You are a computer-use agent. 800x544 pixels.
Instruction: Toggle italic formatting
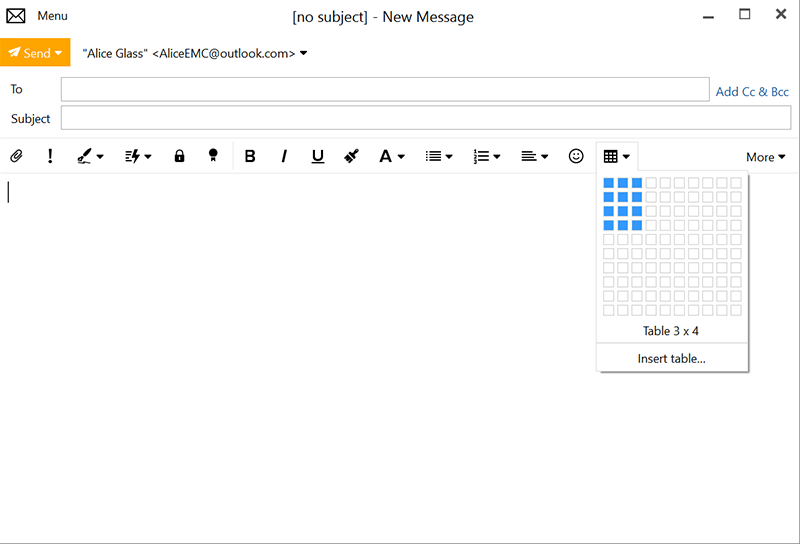point(284,156)
